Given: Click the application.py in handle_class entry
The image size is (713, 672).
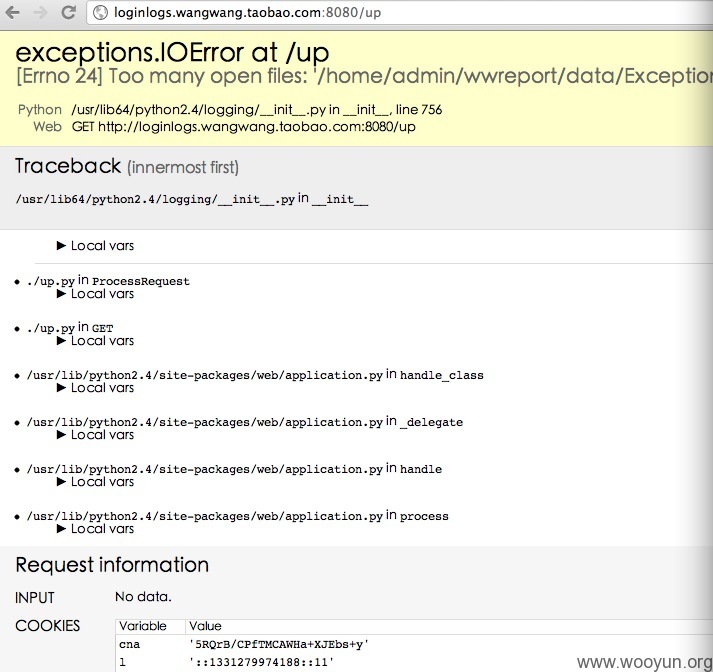Looking at the screenshot, I should pos(255,375).
